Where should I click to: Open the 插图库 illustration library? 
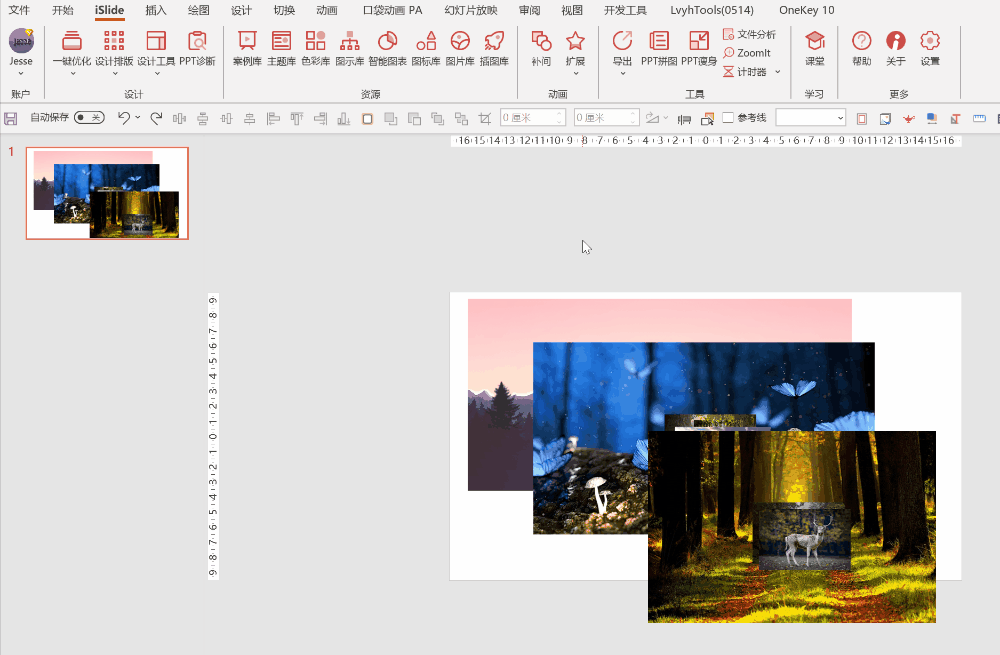point(493,47)
